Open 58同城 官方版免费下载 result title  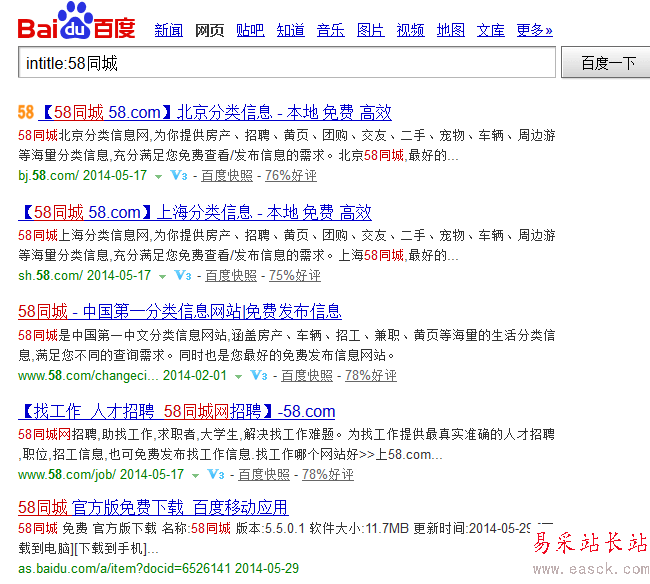click(x=153, y=507)
